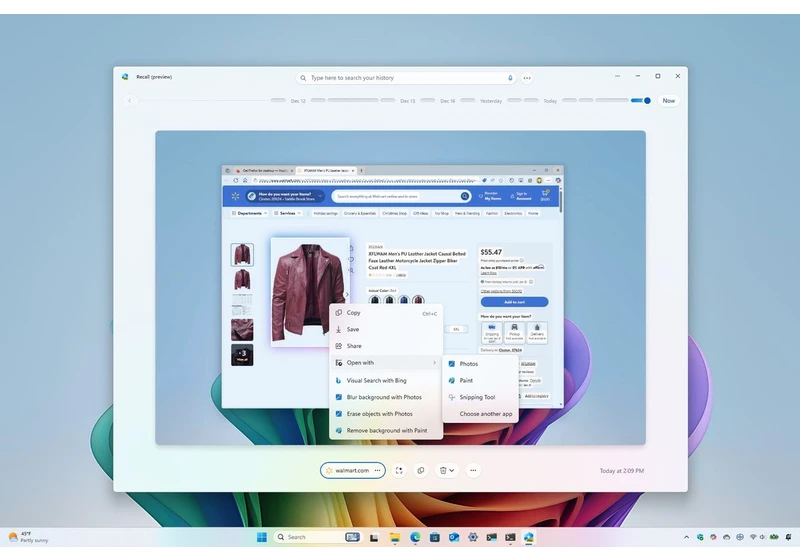800x560 pixels.
Task: Open the Task View icon on taskbar
Action: point(374,537)
